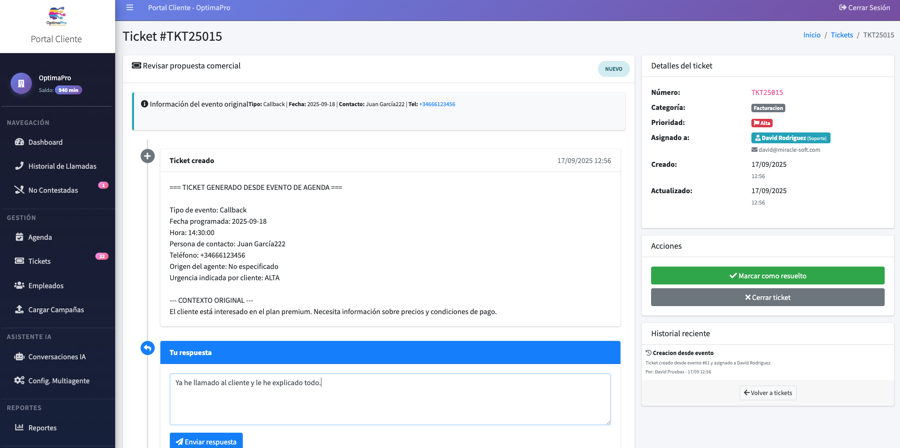Go to No Contestadas calls
This screenshot has height=448, width=900.
tap(52, 190)
